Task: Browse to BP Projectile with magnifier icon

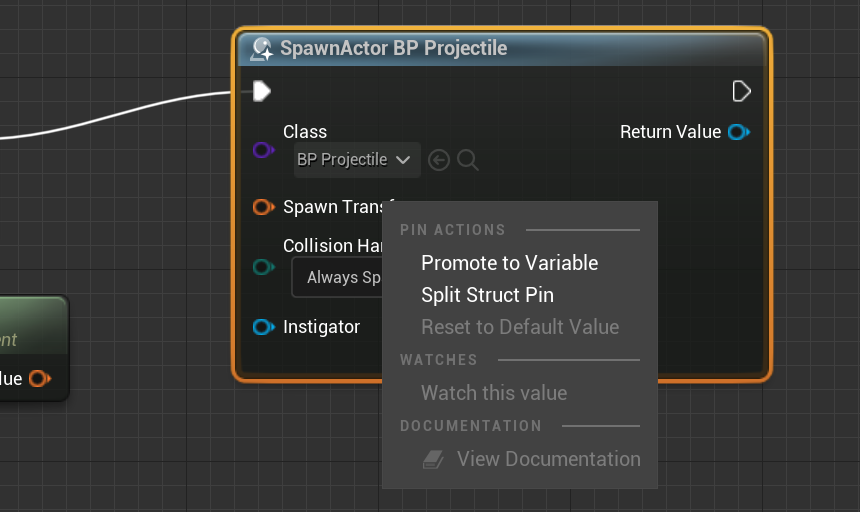Action: (468, 160)
